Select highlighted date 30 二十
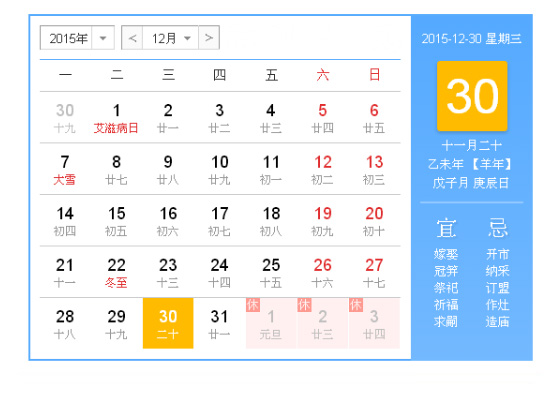The image size is (560, 420). 168,323
